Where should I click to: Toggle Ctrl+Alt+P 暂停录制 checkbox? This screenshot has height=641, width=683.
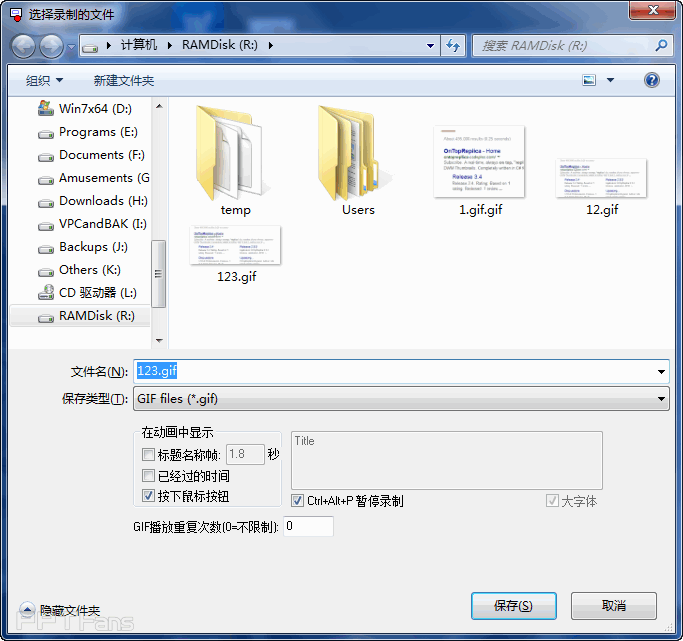click(298, 500)
